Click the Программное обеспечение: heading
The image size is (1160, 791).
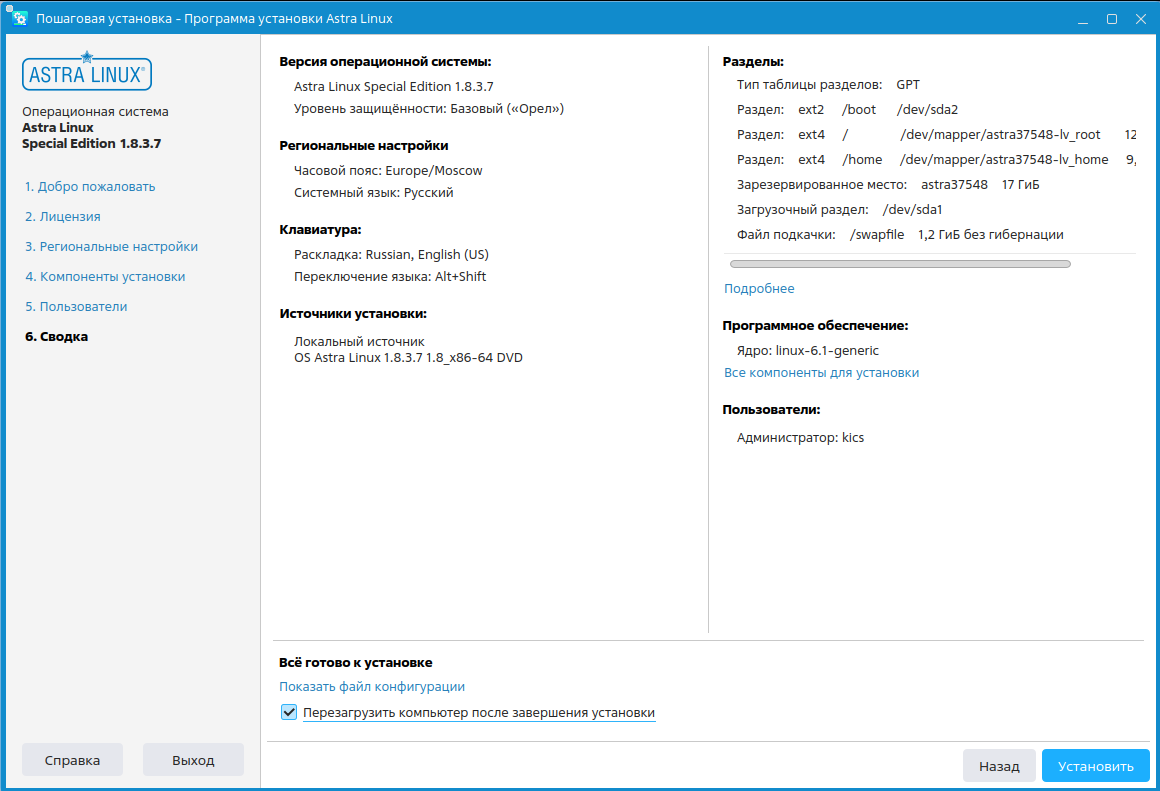815,326
